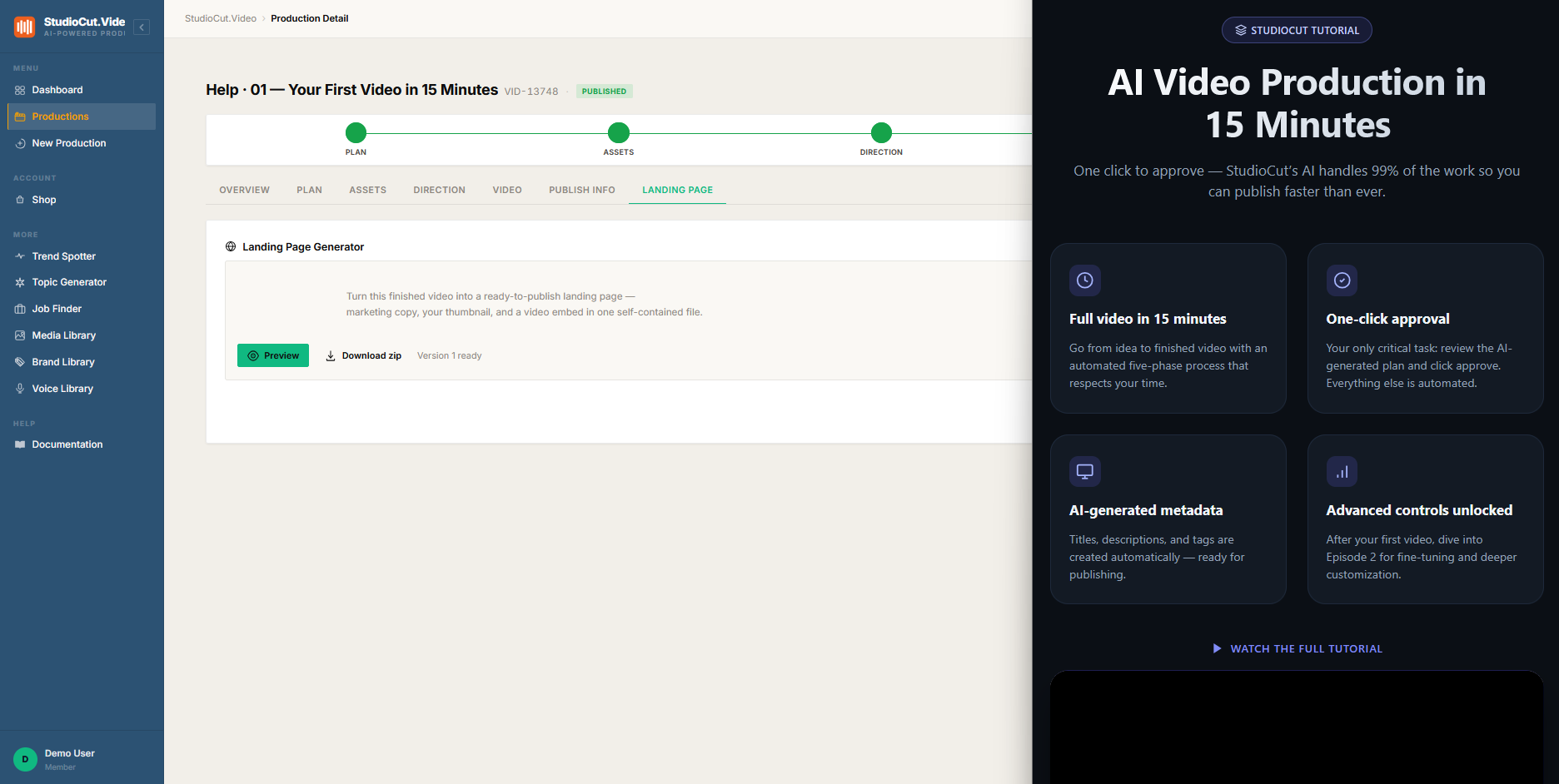Screen dimensions: 1559x784
Task: Click the Documentation book icon
Action: [20, 444]
